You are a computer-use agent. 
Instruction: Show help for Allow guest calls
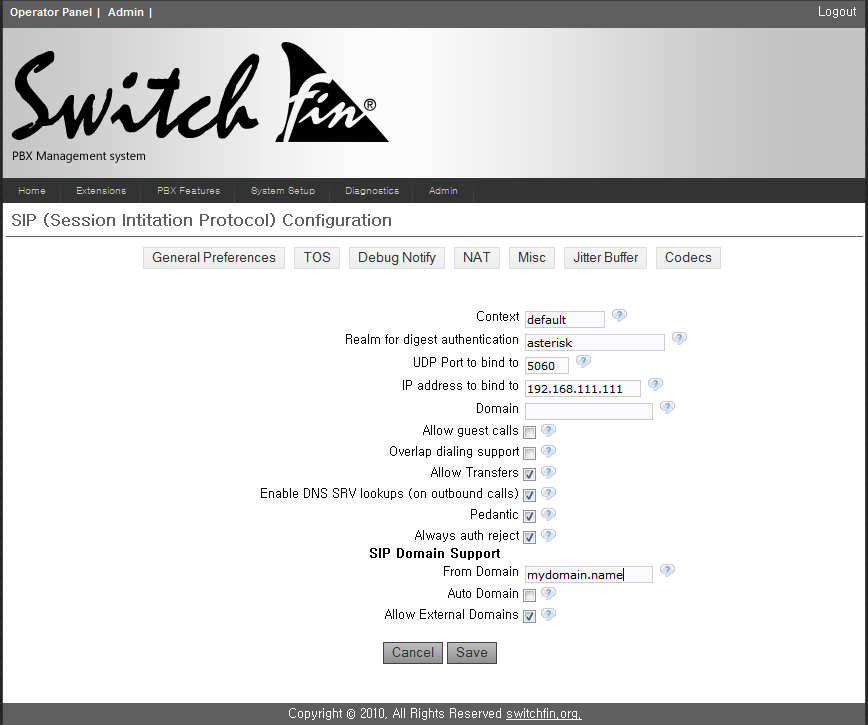(x=548, y=430)
